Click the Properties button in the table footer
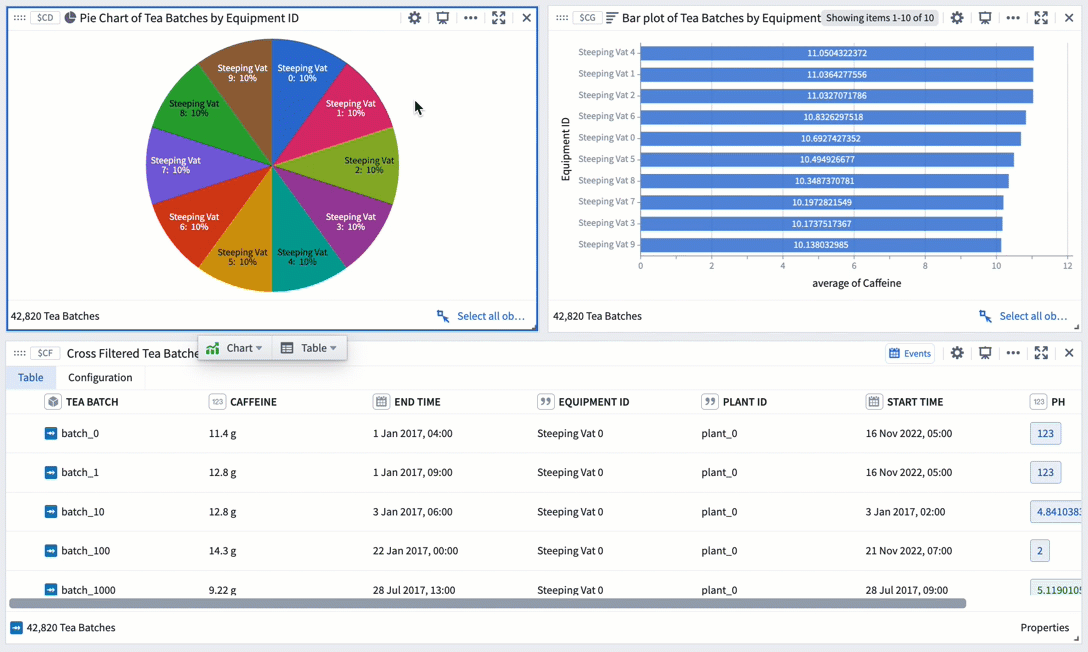The image size is (1088, 652). tap(1044, 628)
